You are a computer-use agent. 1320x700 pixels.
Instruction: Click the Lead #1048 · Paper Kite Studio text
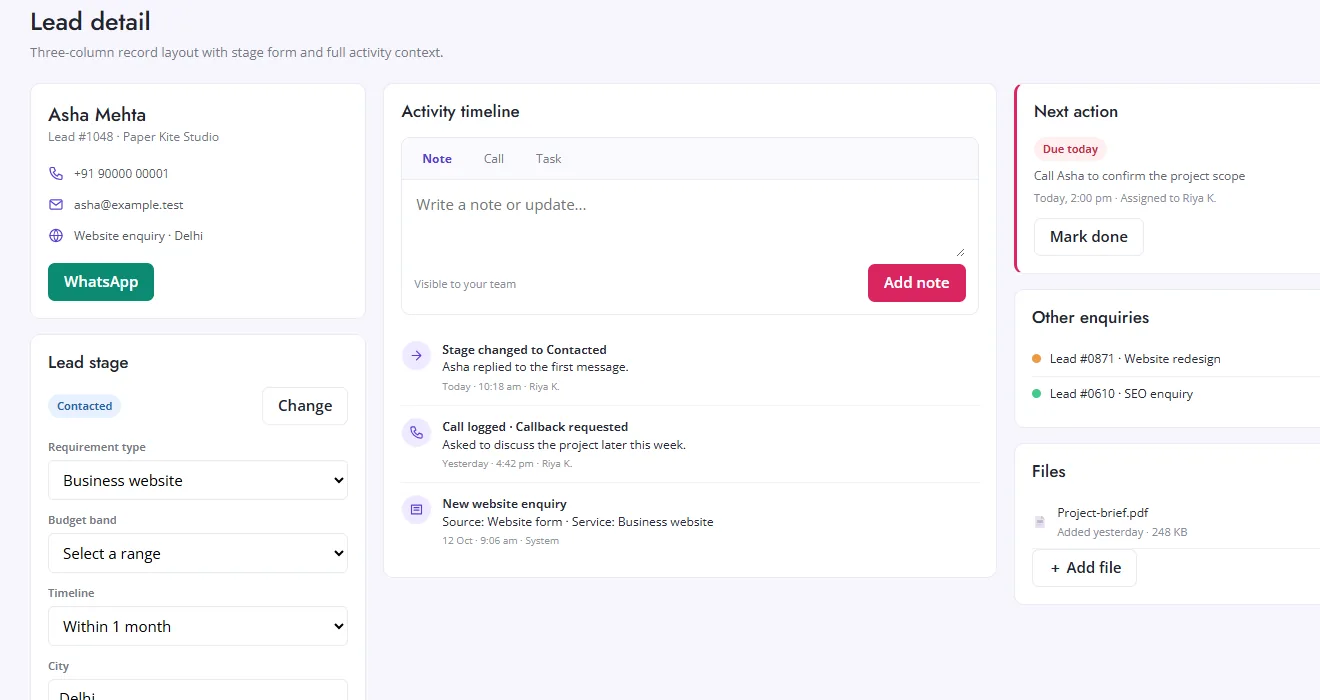tap(134, 137)
